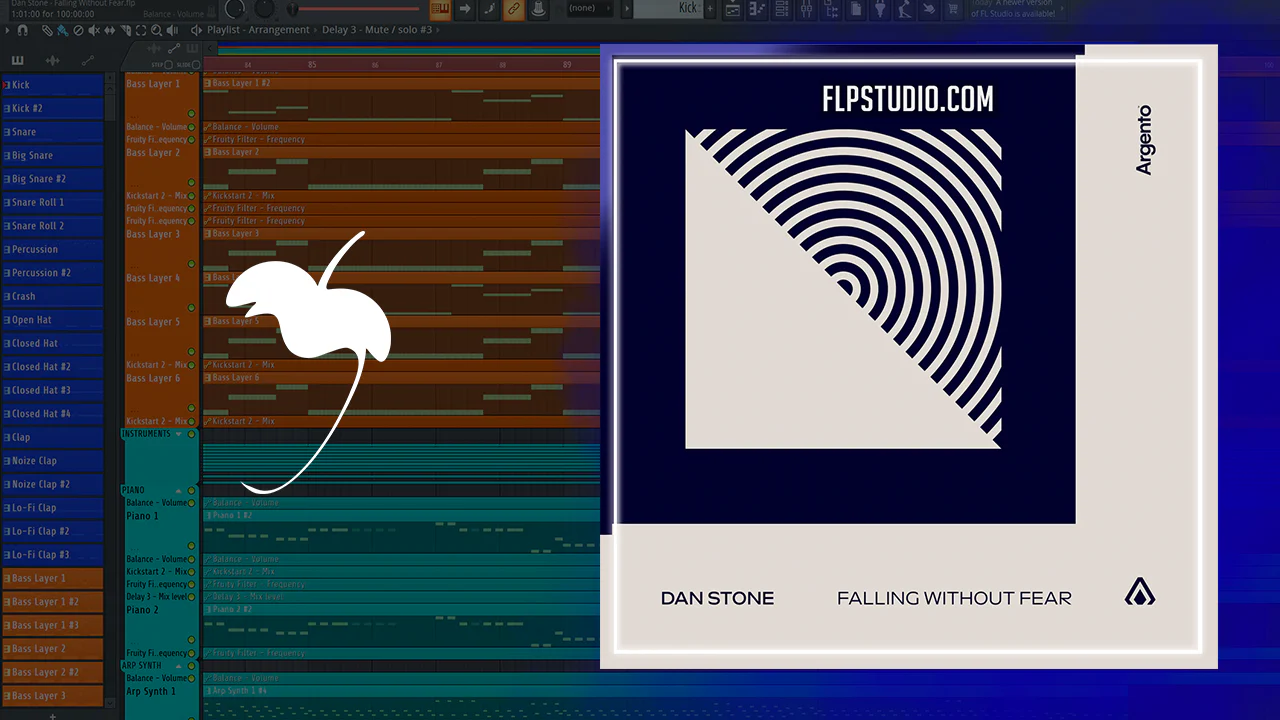Select the Noize Clap #2 pattern

click(x=53, y=484)
